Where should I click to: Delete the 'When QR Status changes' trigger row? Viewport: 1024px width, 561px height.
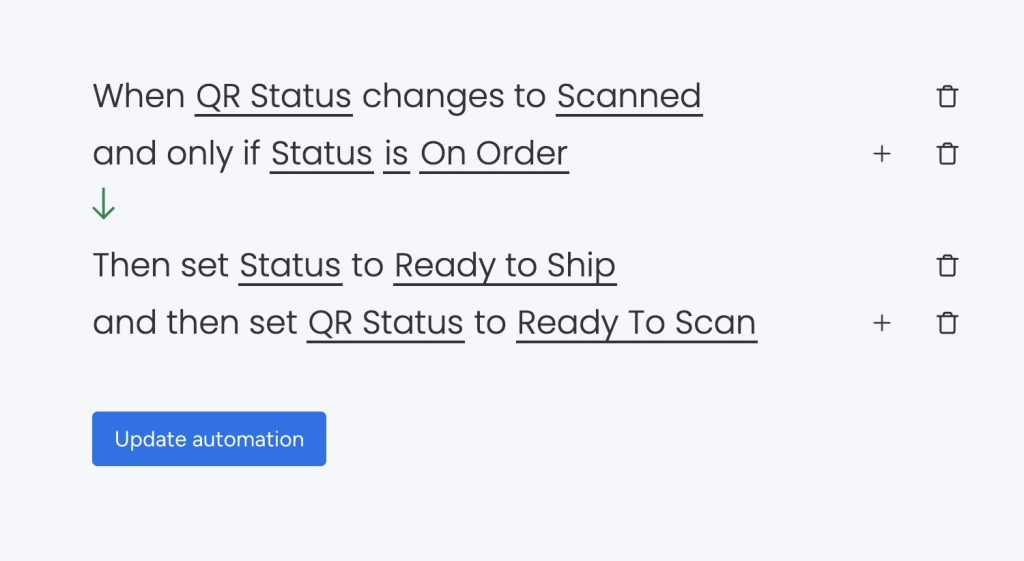click(946, 97)
